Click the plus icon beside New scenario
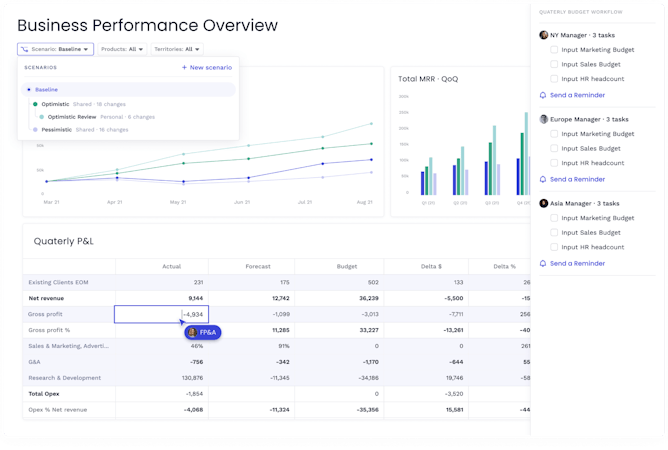 [x=184, y=67]
